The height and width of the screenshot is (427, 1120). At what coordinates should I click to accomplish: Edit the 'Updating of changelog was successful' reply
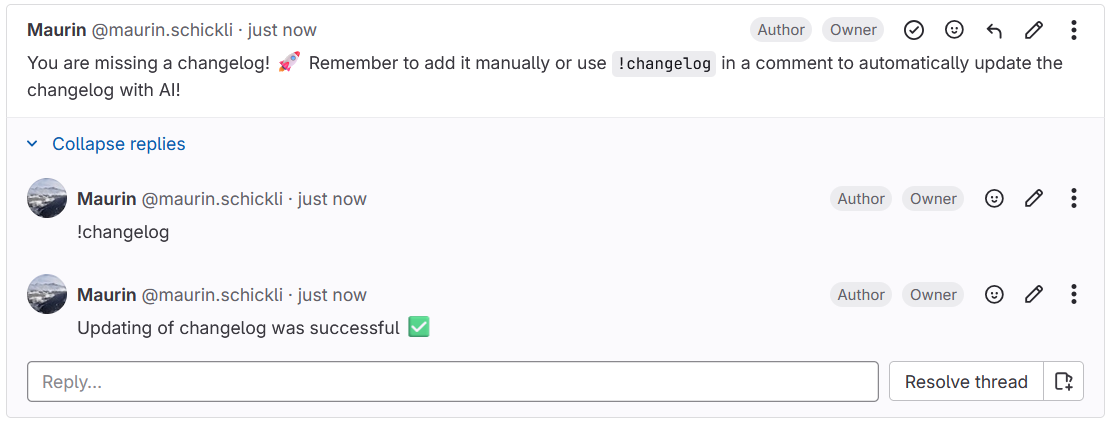pos(1034,294)
